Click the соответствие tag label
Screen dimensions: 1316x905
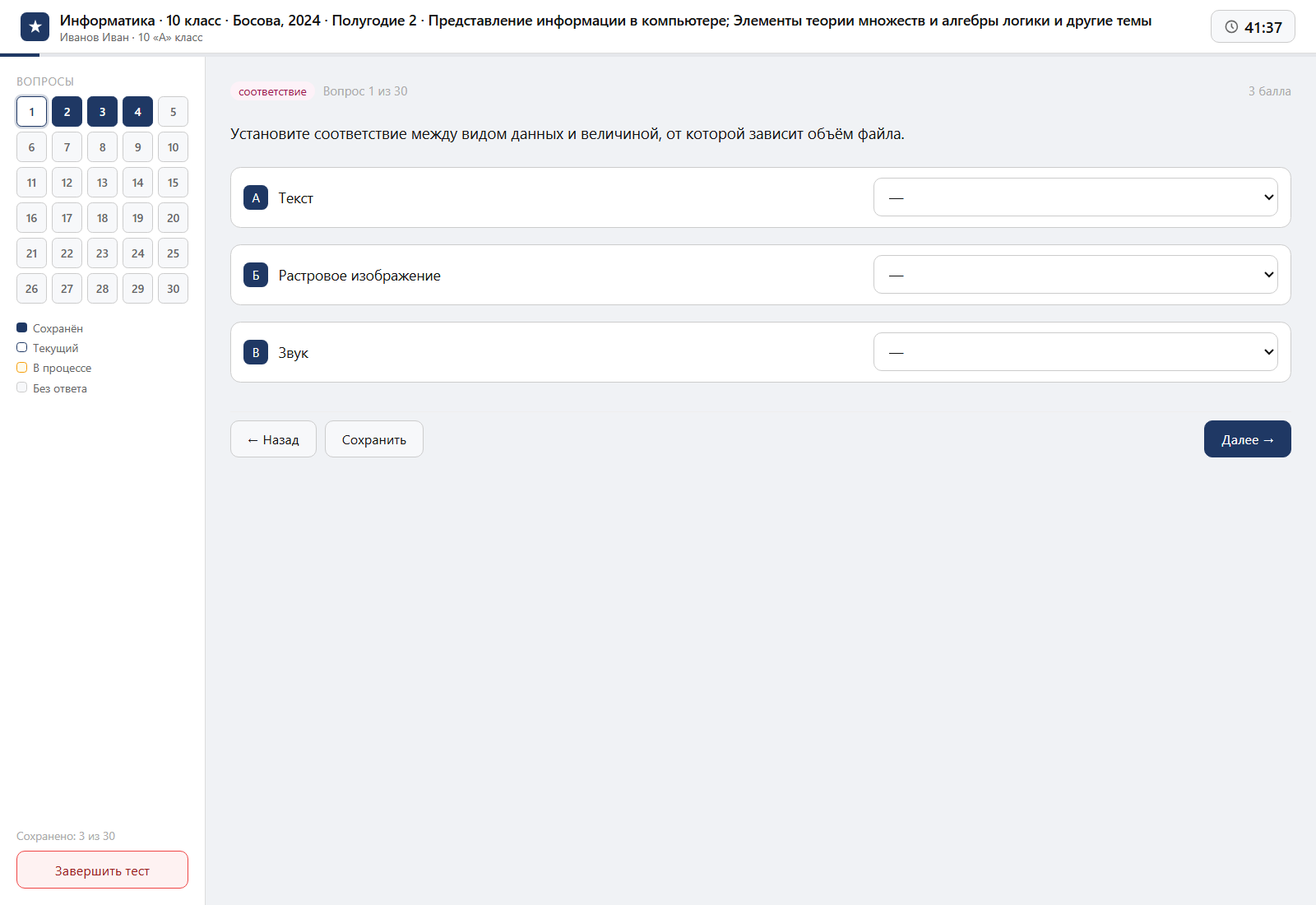[272, 91]
